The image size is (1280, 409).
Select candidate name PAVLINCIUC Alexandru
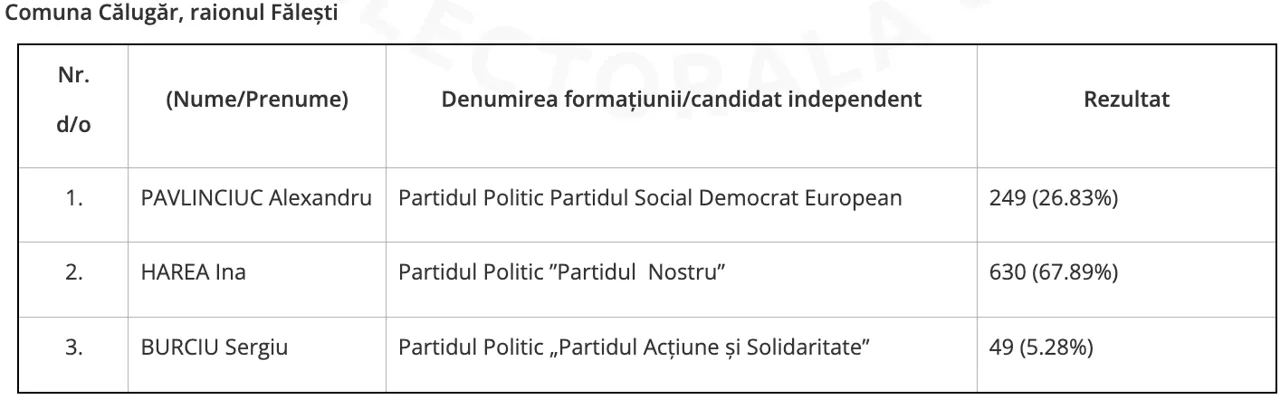(256, 199)
